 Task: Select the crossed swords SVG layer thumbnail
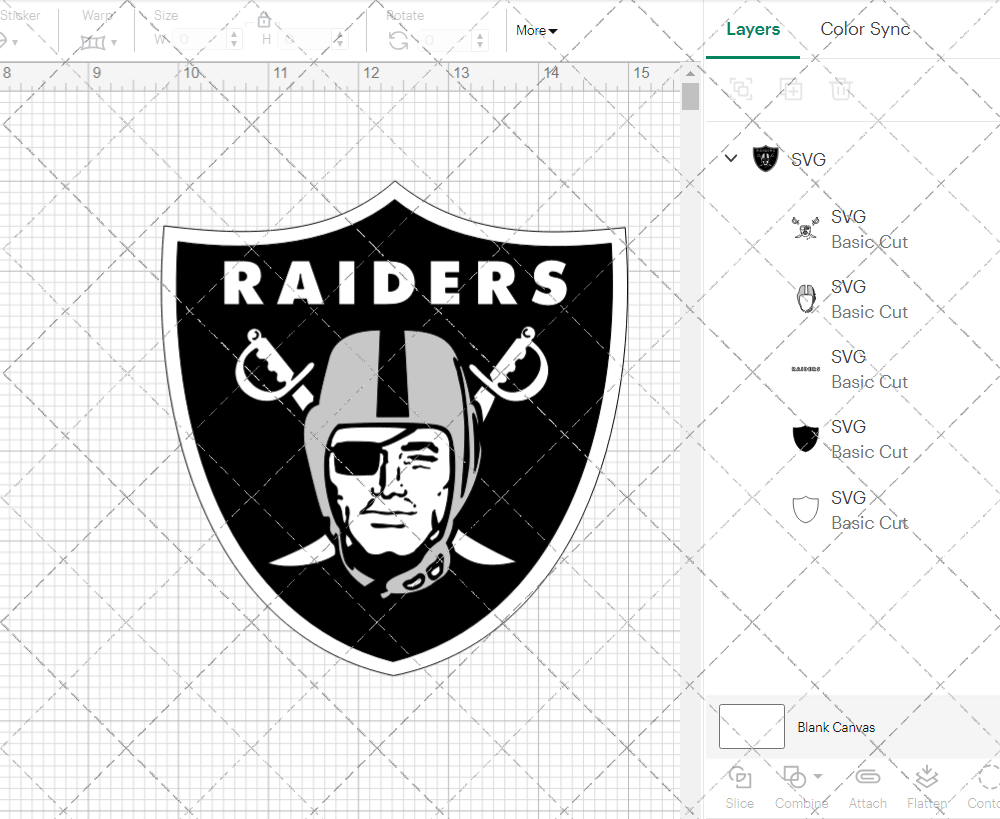805,228
